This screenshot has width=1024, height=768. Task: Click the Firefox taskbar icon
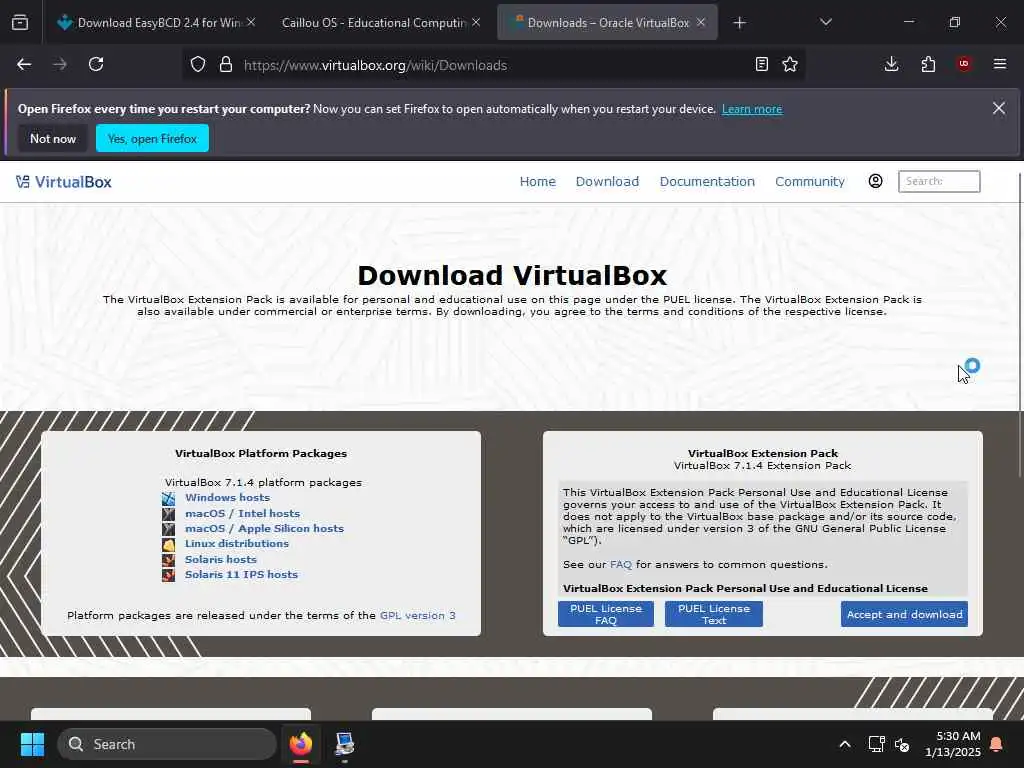[x=300, y=744]
